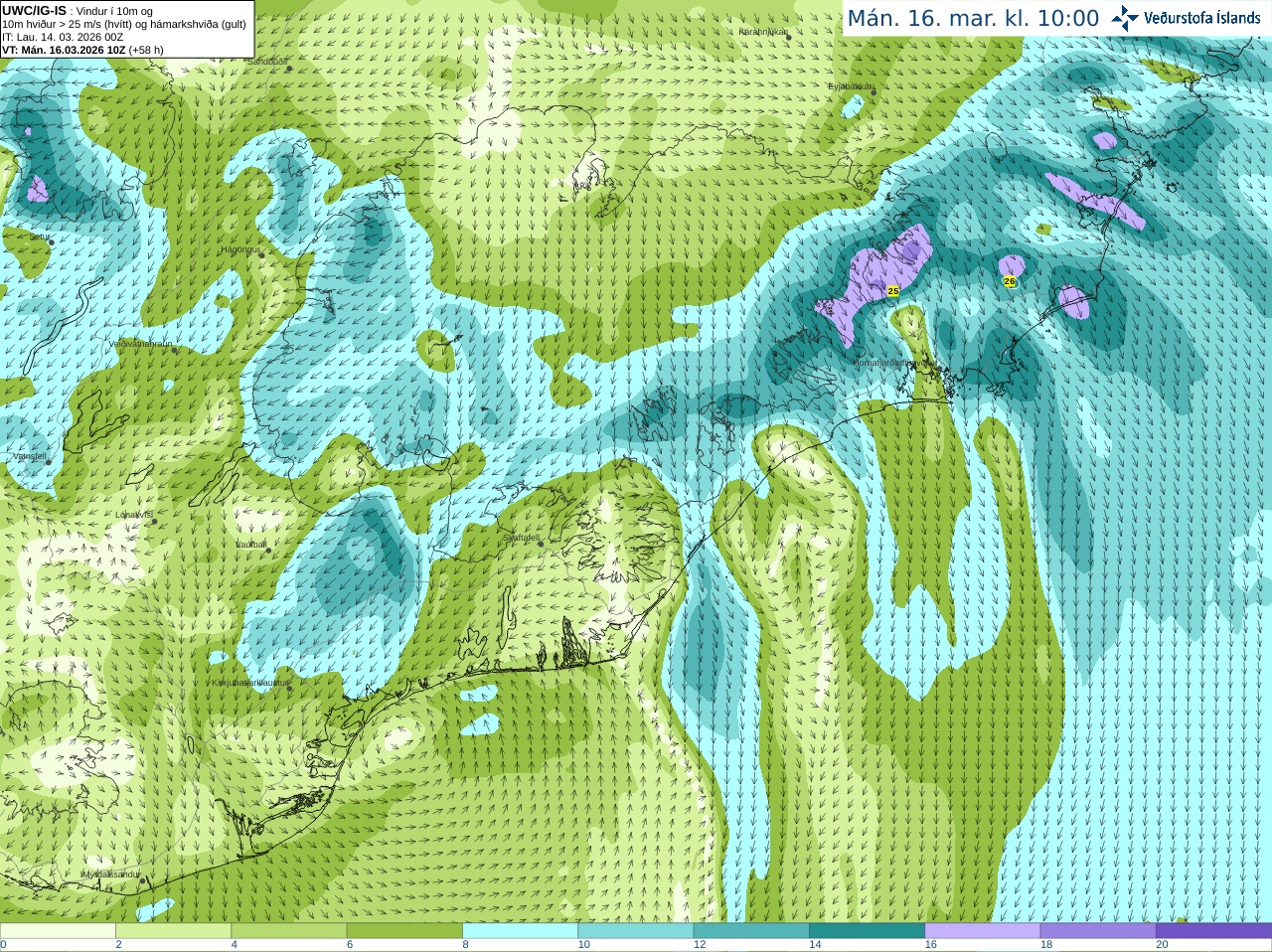Click the 'IT: Lau. 14. 03. 2026 00Z' line
This screenshot has width=1272, height=952.
[64, 37]
